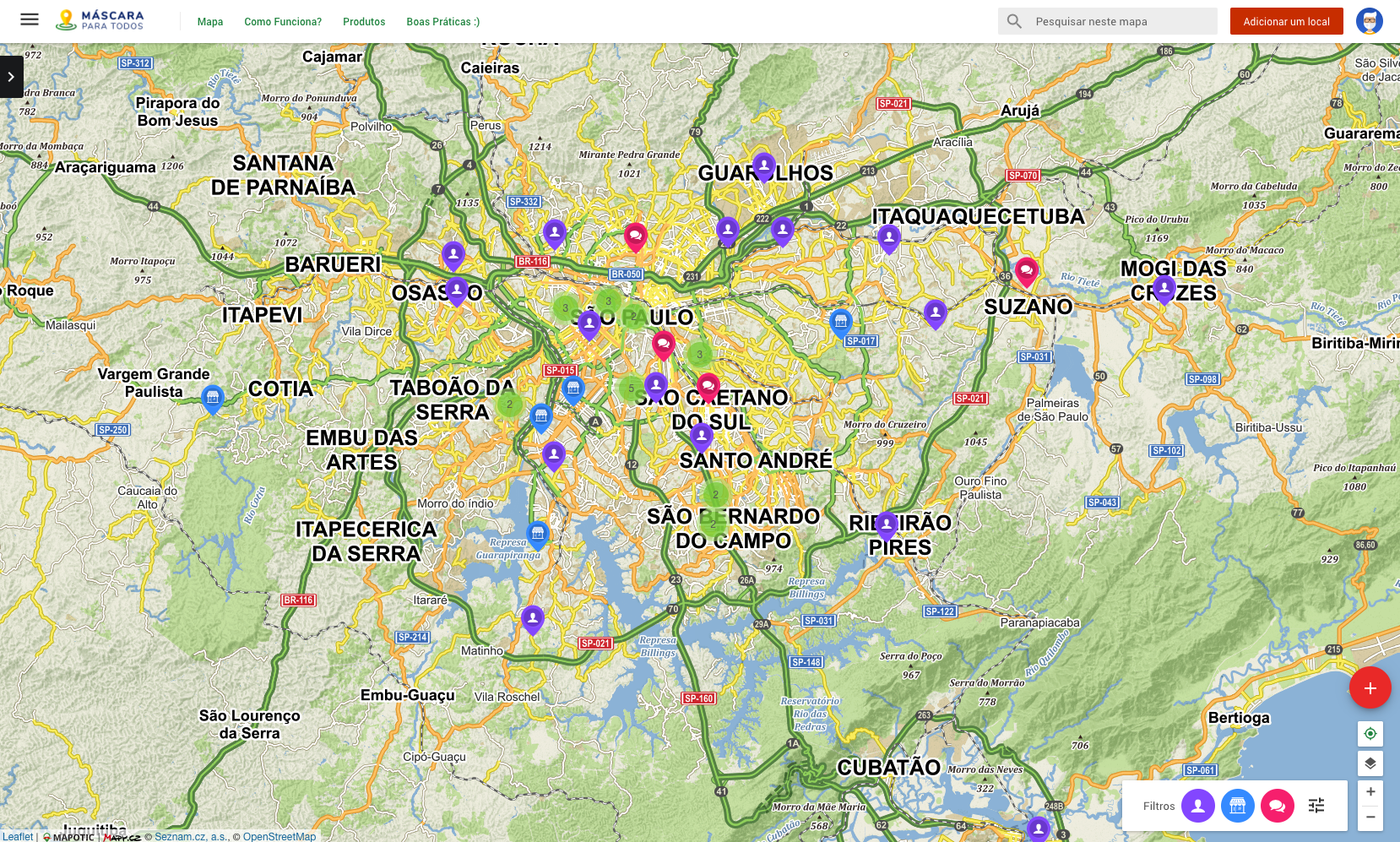Select purple person marker in Guarulhos
This screenshot has width=1400, height=842.
coord(763,167)
